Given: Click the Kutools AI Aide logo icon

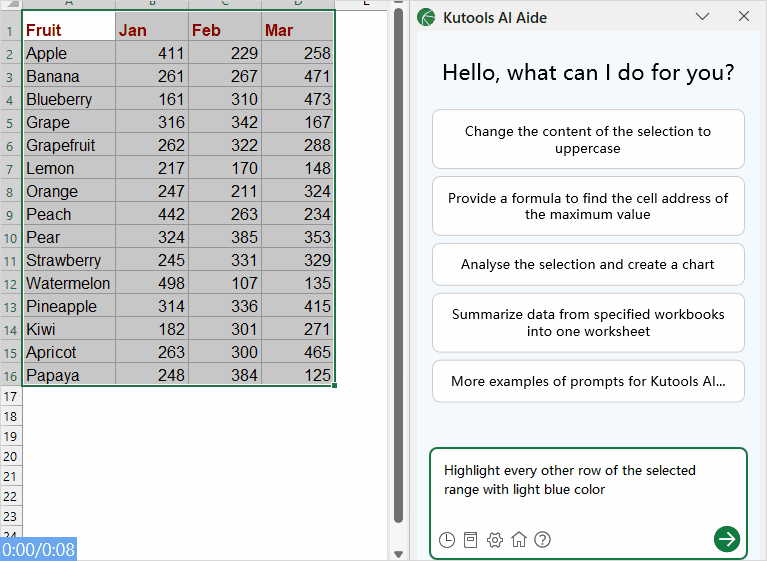Looking at the screenshot, I should pyautogui.click(x=426, y=17).
